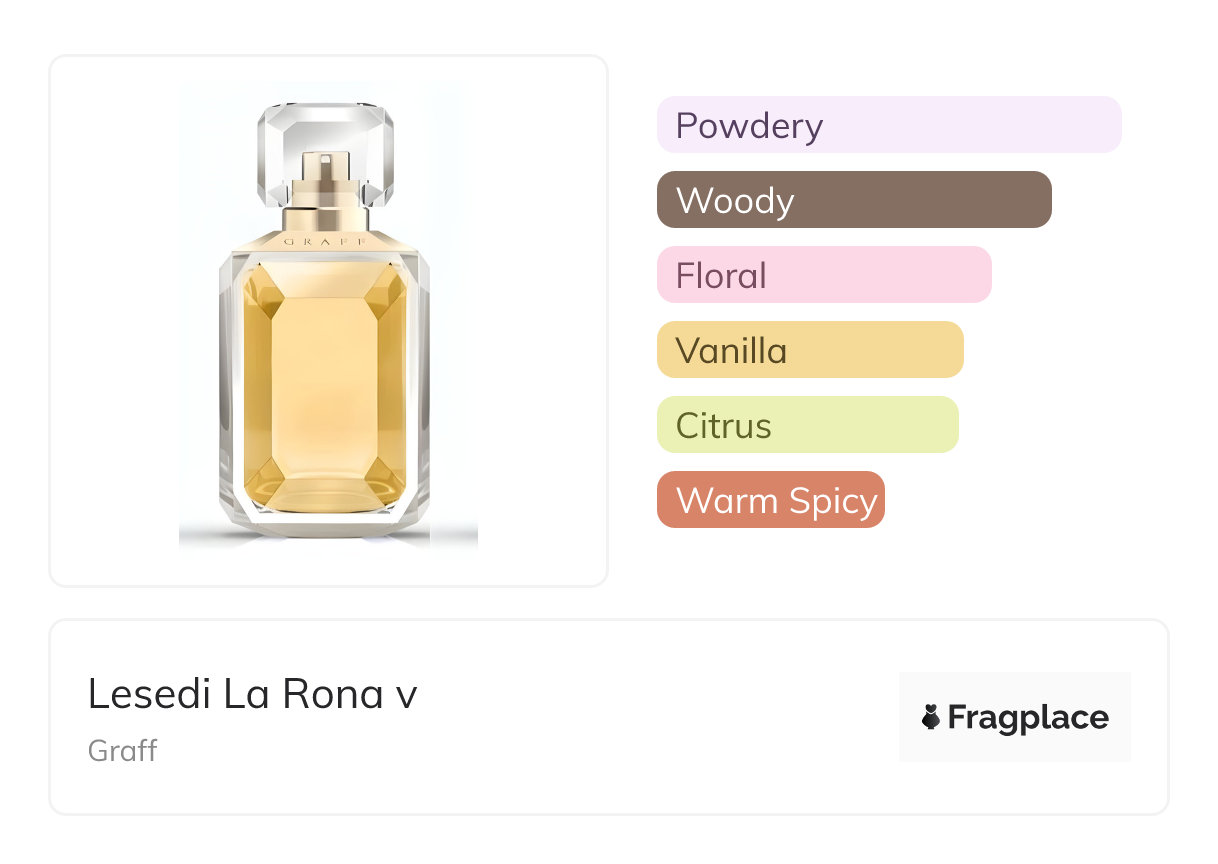
Task: Open the Graff brand link below title
Action: pyautogui.click(x=122, y=751)
